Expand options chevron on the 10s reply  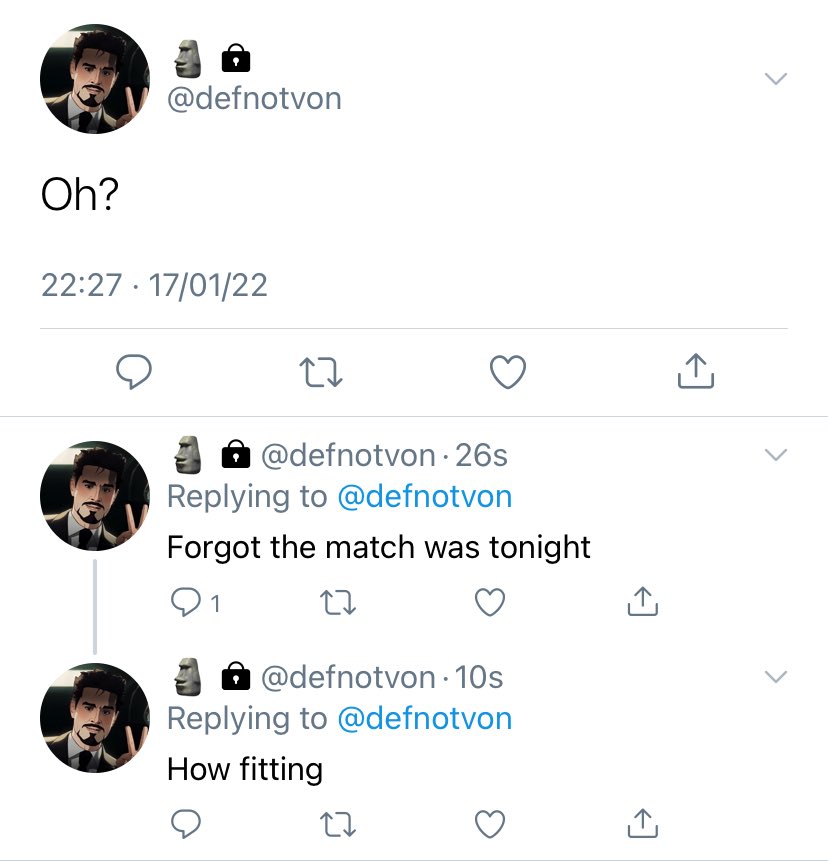776,676
